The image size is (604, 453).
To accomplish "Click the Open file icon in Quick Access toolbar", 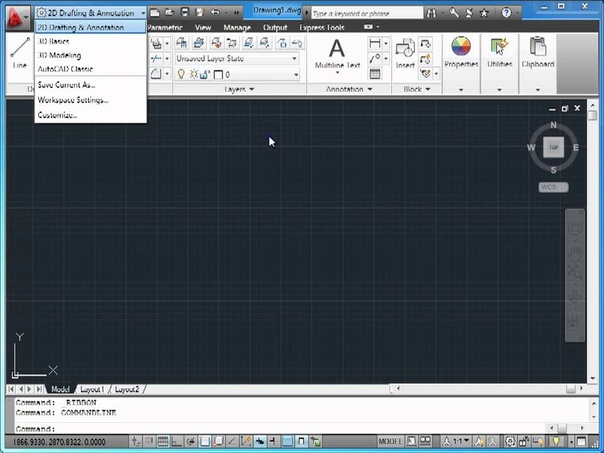I will [x=169, y=13].
